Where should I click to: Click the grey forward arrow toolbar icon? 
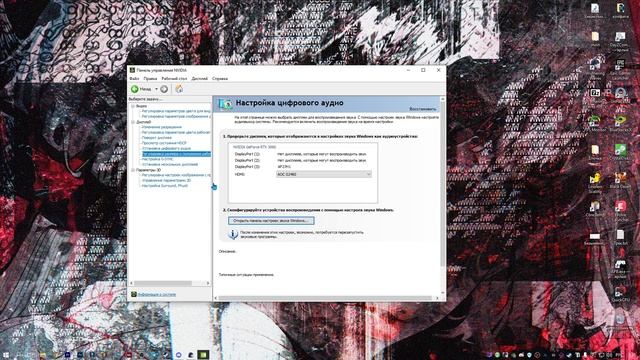coord(164,89)
